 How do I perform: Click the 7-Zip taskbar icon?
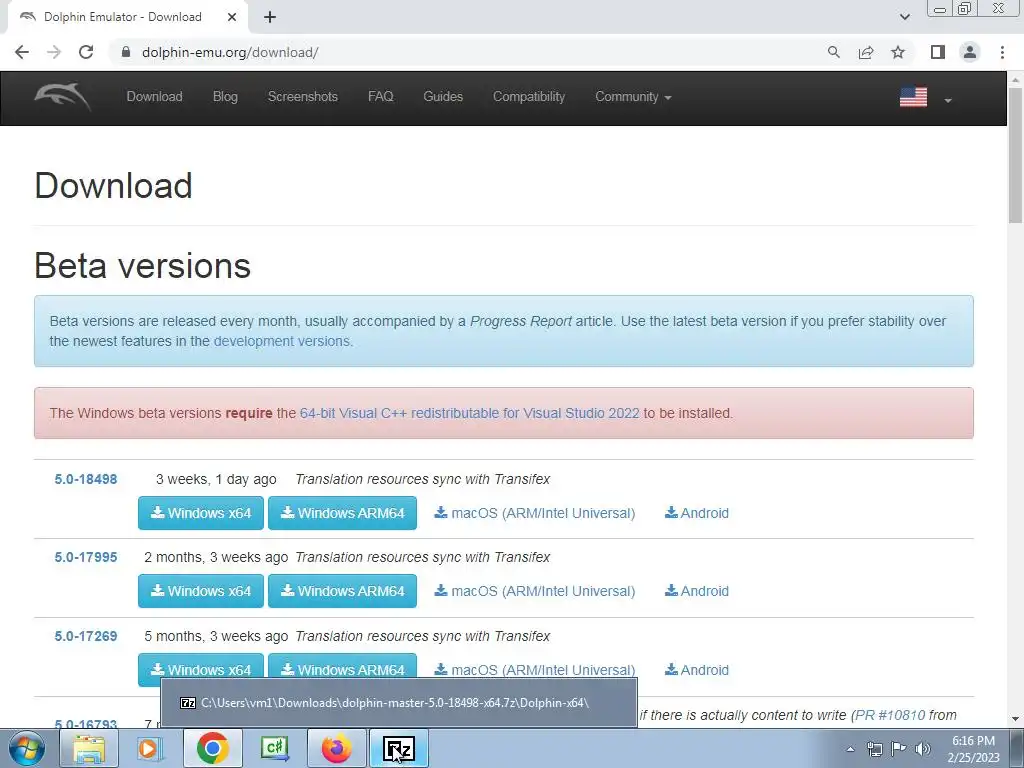coord(399,748)
